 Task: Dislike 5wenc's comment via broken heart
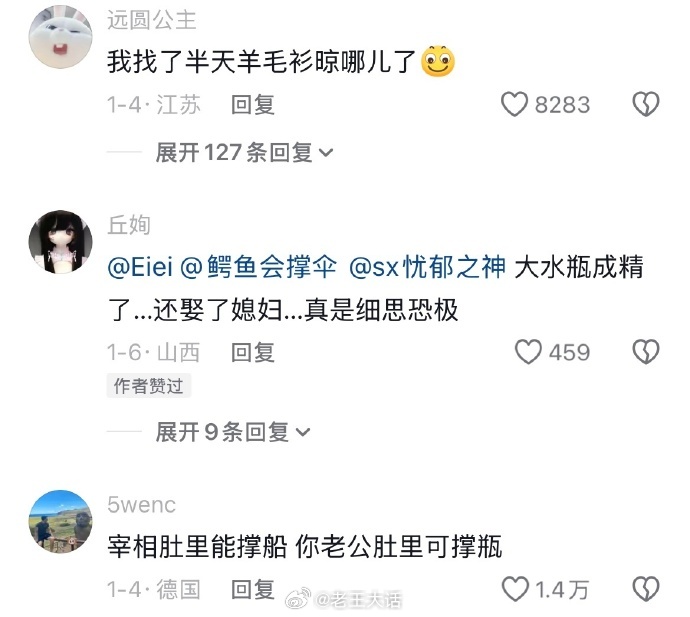click(x=646, y=589)
